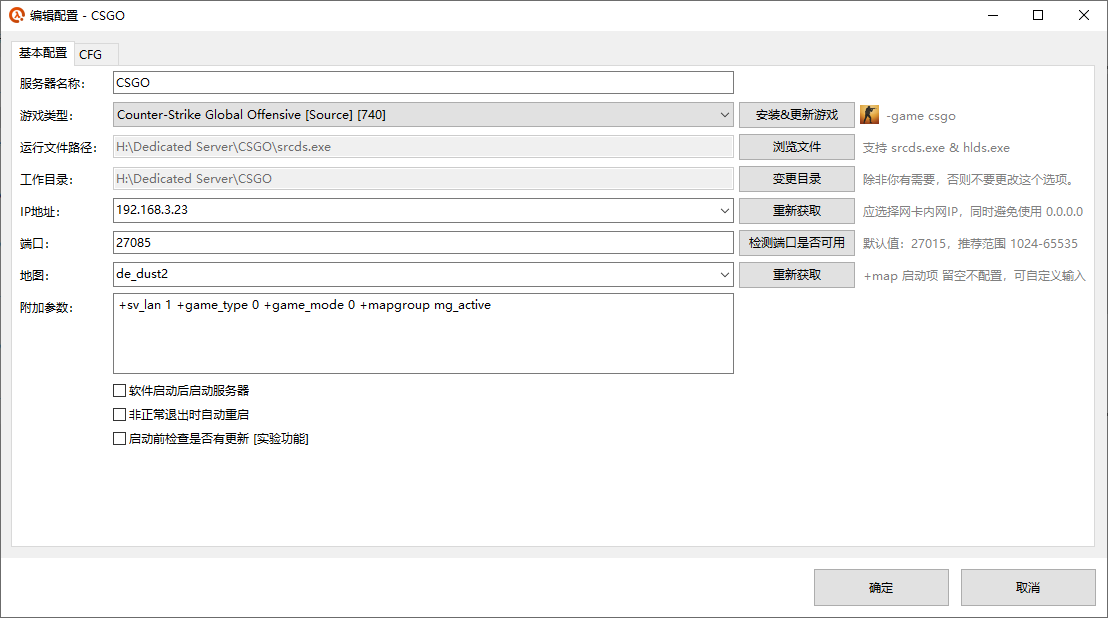Click the 取消 cancel button

[x=1028, y=588]
